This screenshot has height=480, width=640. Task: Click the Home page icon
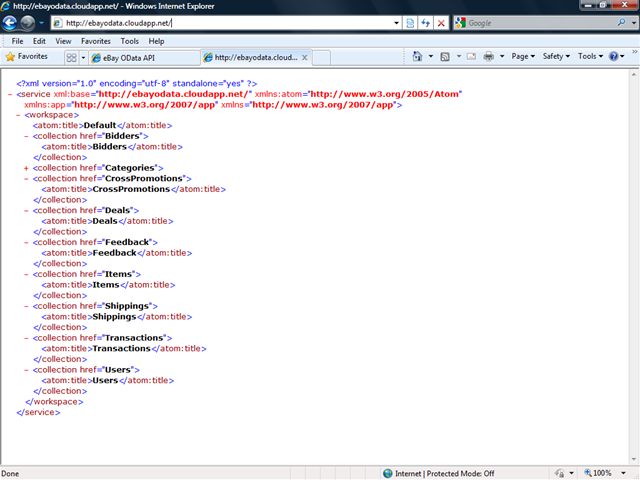[x=417, y=56]
